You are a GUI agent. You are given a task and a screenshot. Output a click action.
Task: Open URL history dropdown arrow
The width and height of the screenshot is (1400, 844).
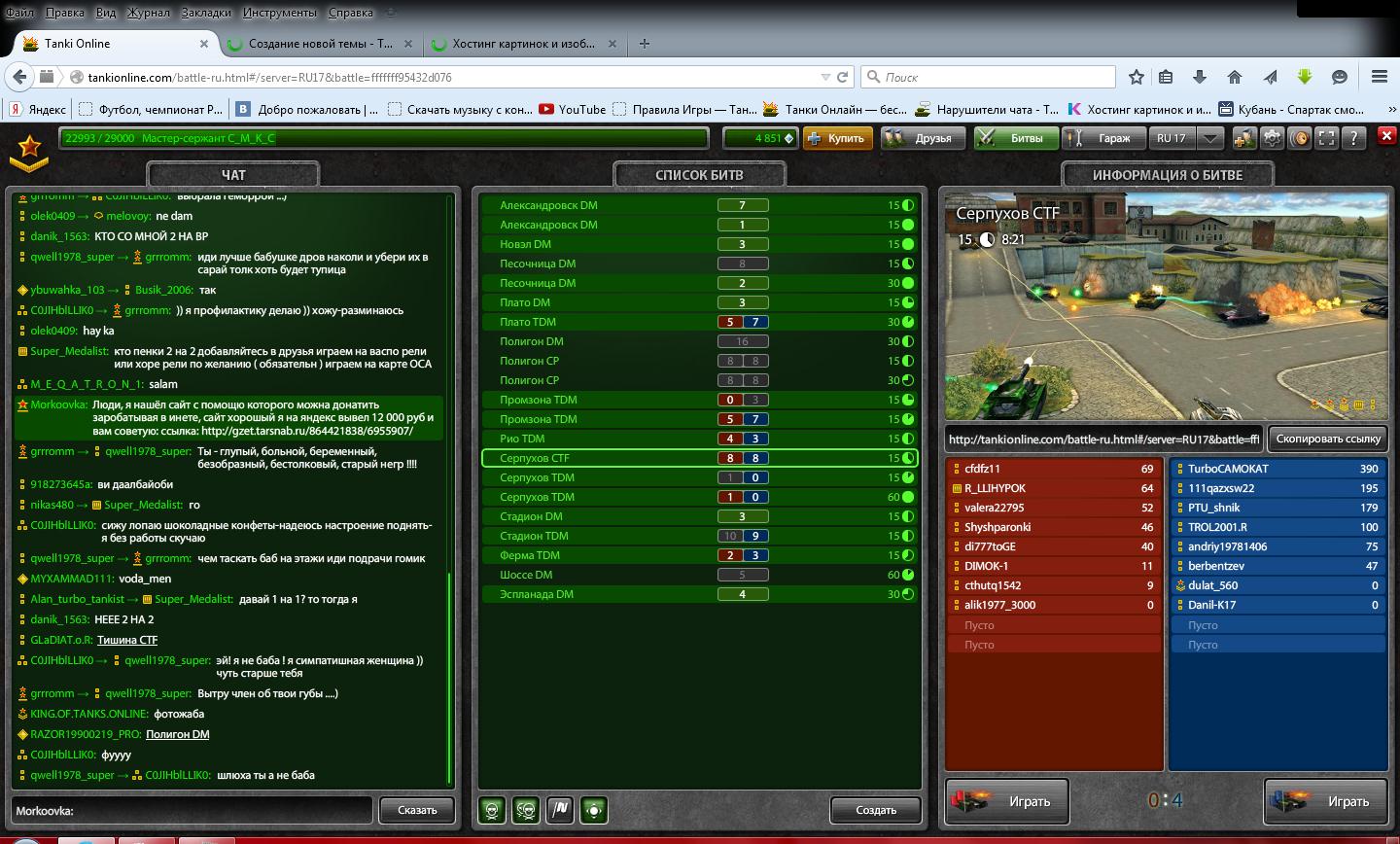click(x=825, y=77)
